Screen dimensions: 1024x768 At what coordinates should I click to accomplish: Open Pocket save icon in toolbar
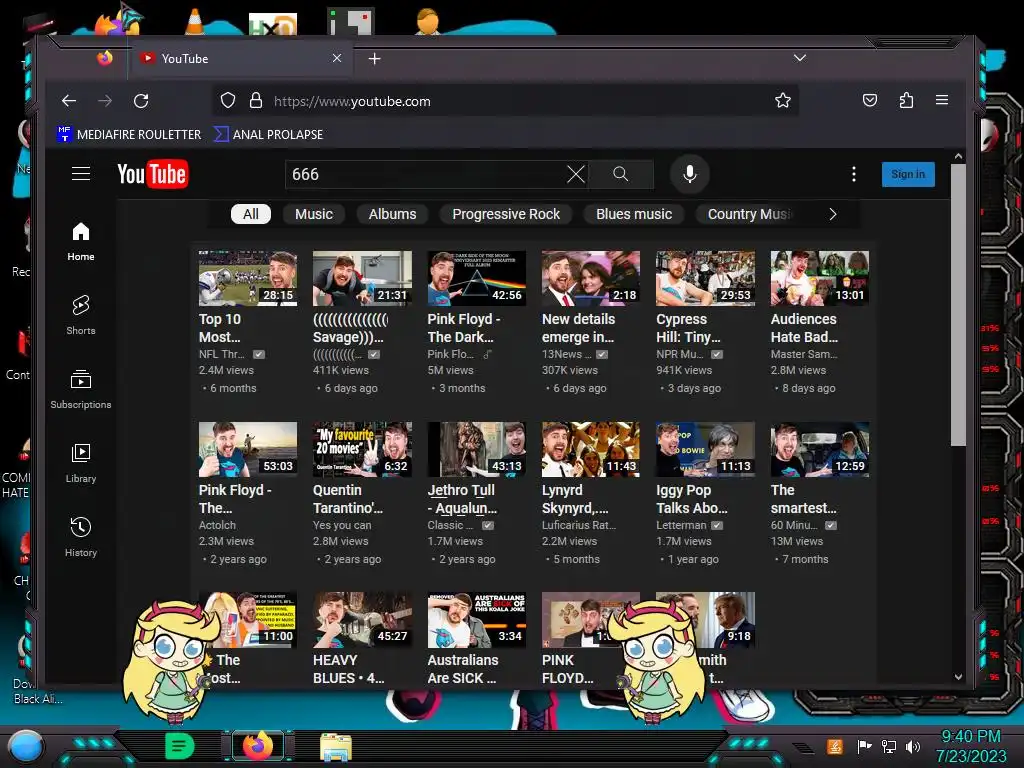click(870, 101)
